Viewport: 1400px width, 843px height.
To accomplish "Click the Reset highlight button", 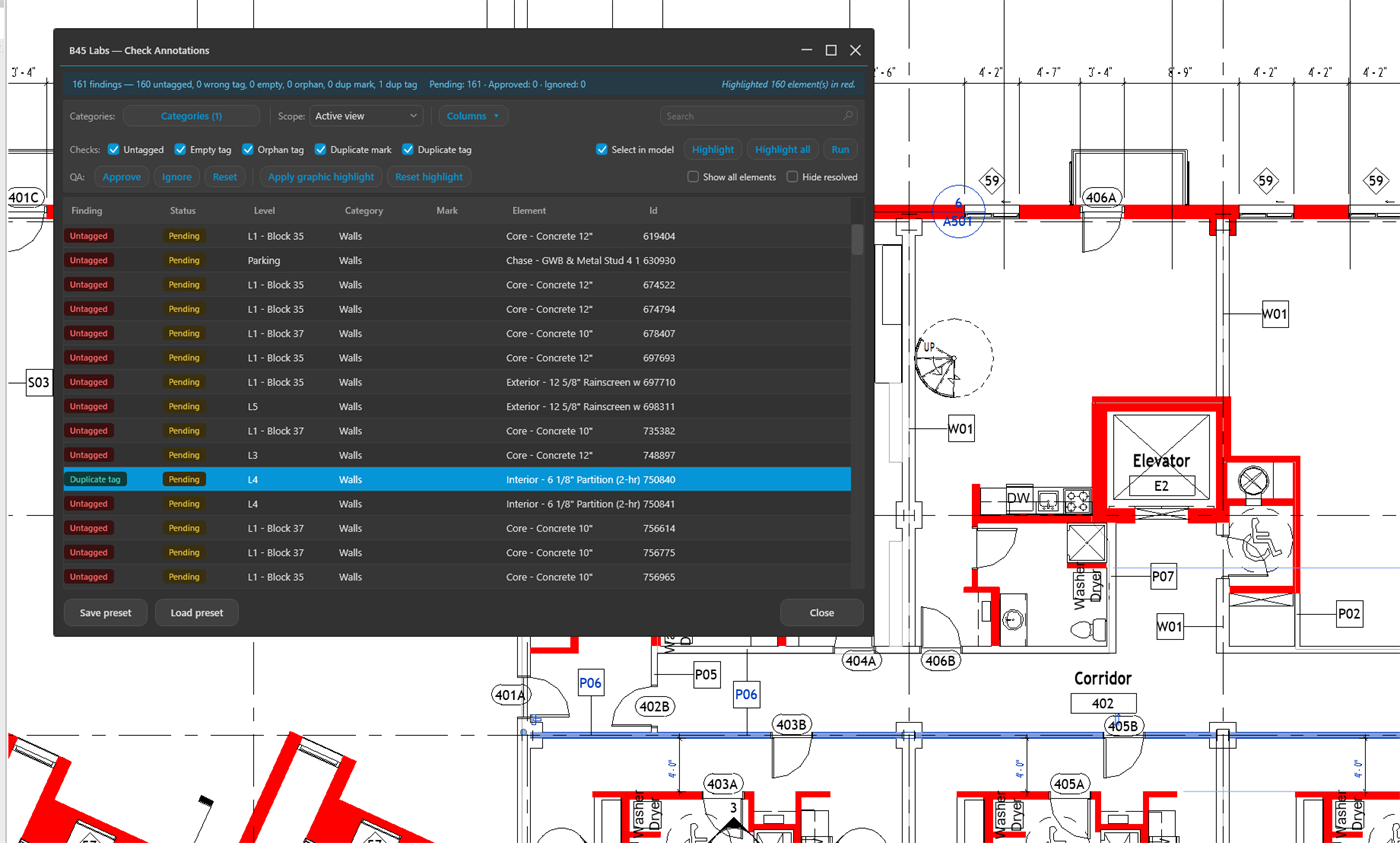I will pyautogui.click(x=429, y=177).
